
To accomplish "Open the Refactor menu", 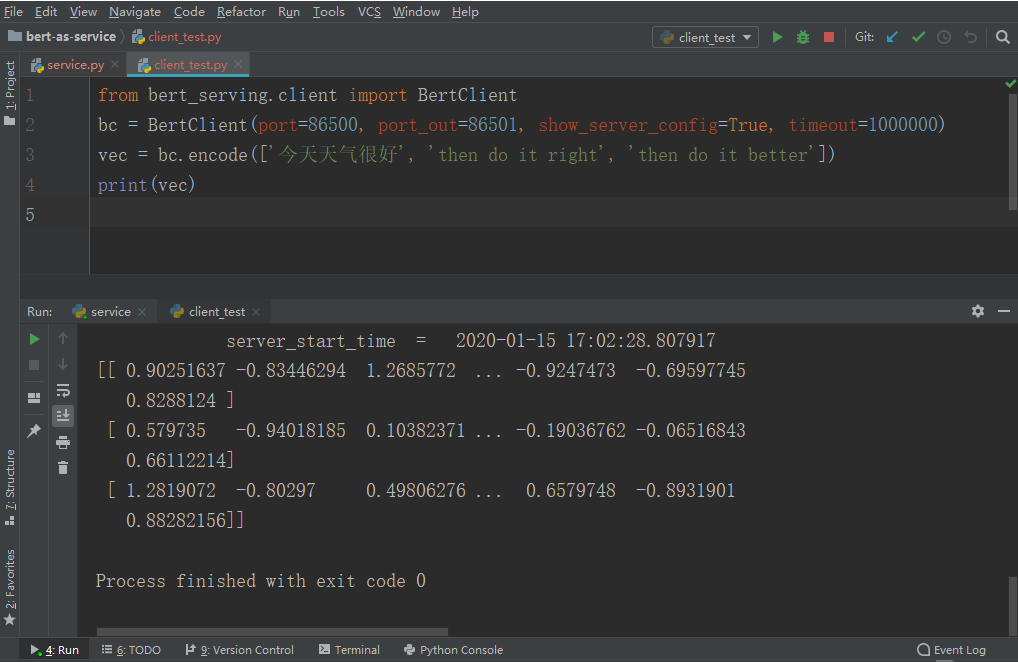I will pyautogui.click(x=241, y=11).
